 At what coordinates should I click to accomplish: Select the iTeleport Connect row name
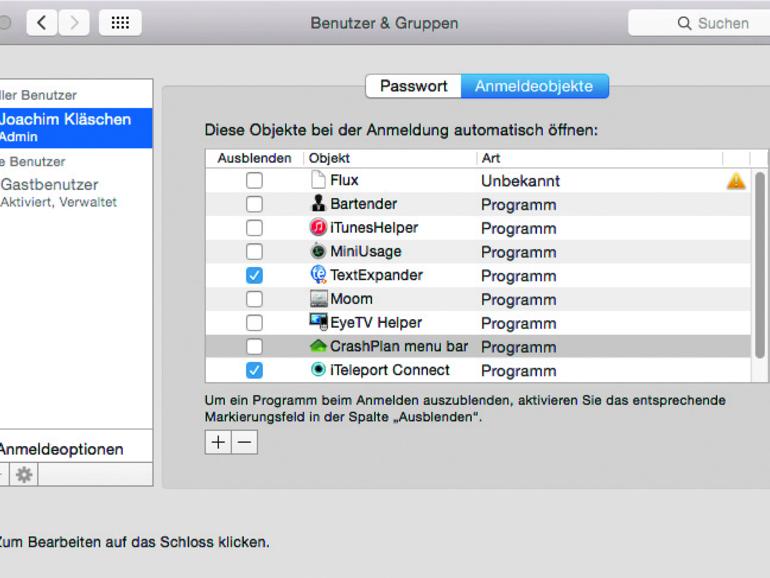coord(390,370)
